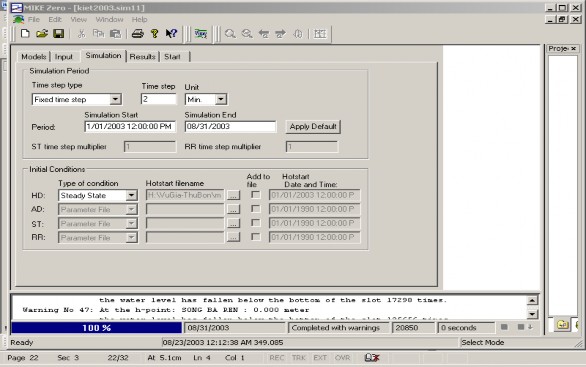This screenshot has height=367, width=586.
Task: Expand ST Parameter File dropdown
Action: pyautogui.click(x=131, y=223)
